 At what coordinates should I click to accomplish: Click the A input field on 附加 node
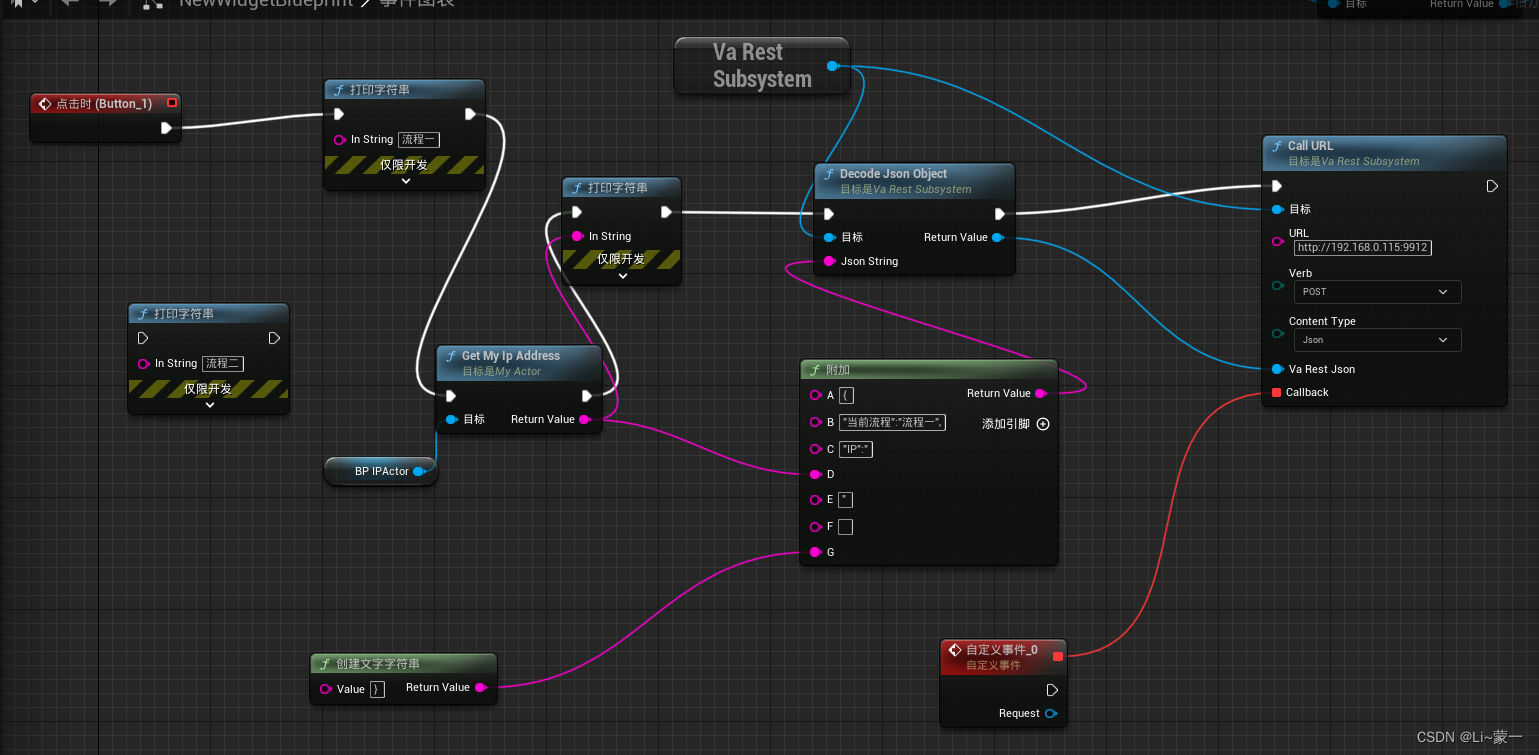click(x=846, y=396)
